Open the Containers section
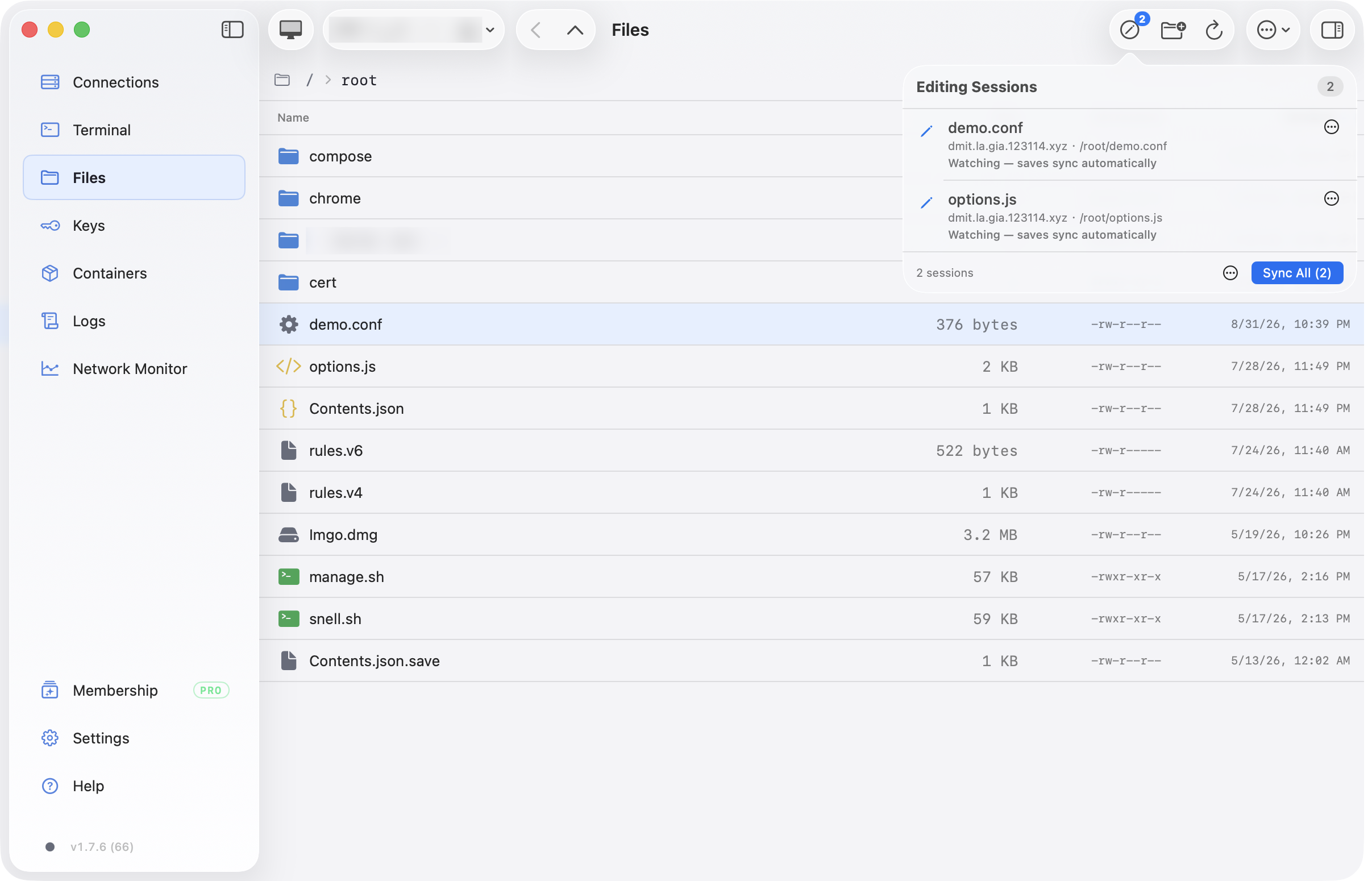Screen dimensions: 1372x881 134,273
